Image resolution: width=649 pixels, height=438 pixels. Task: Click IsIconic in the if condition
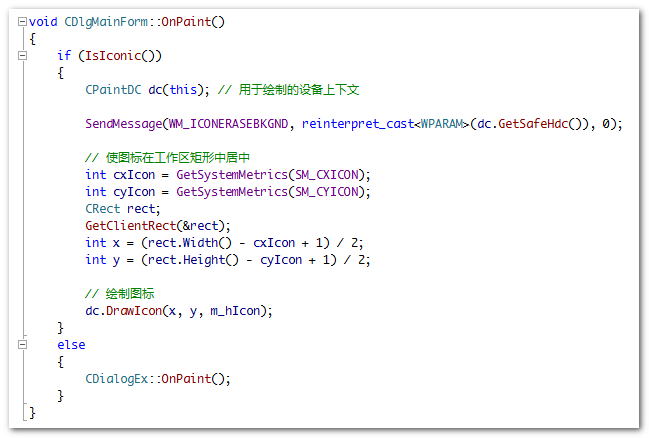(x=113, y=55)
